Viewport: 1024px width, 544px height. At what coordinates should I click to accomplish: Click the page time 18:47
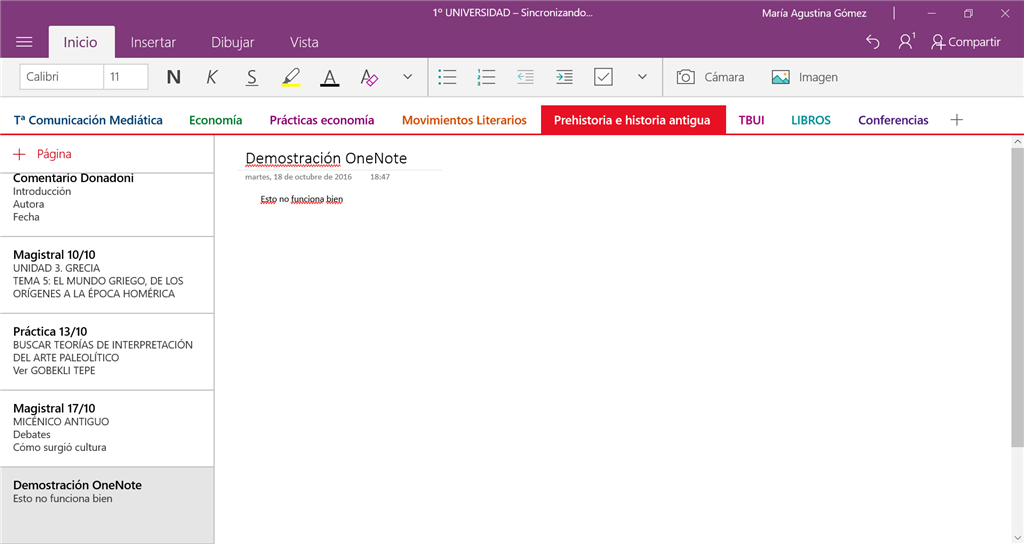[380, 177]
